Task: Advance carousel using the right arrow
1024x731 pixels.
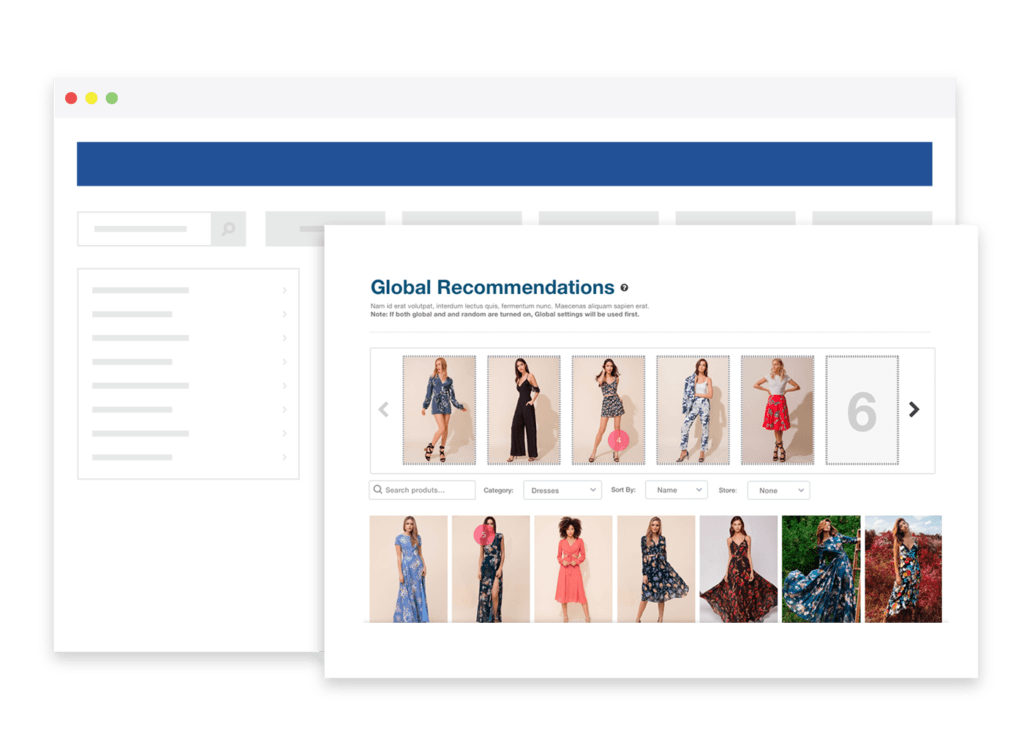Action: coord(913,409)
